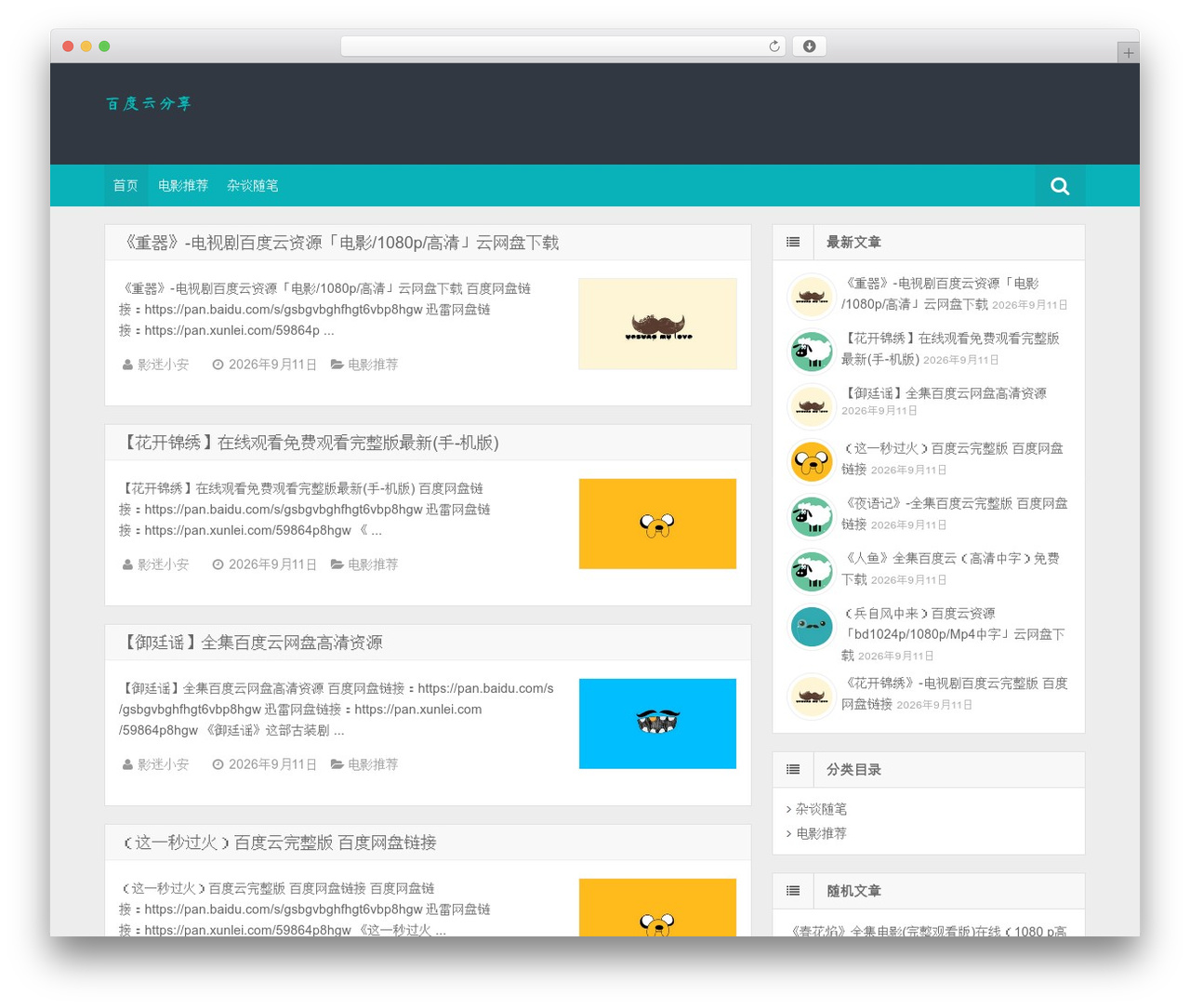Click date 2026年9月11日 under the 【花开锦绣】 article
Viewport: 1190px width, 1008px height.
(x=272, y=564)
